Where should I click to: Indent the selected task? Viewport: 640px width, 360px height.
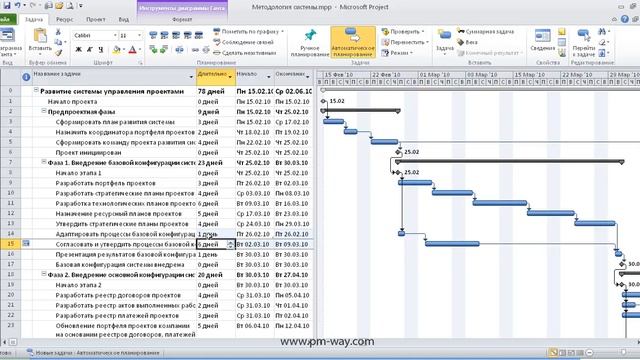pyautogui.click(x=164, y=50)
